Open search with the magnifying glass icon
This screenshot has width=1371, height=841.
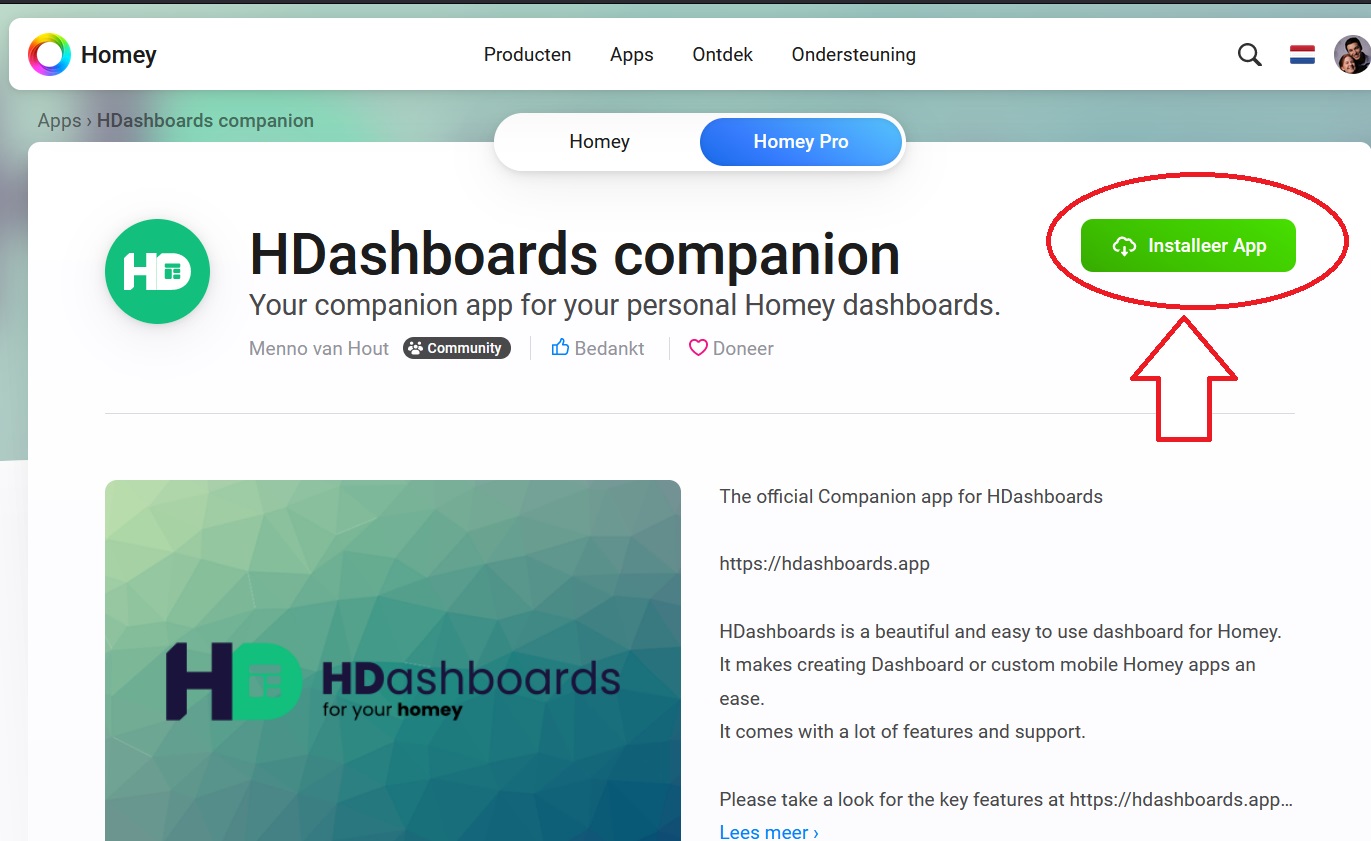tap(1249, 55)
